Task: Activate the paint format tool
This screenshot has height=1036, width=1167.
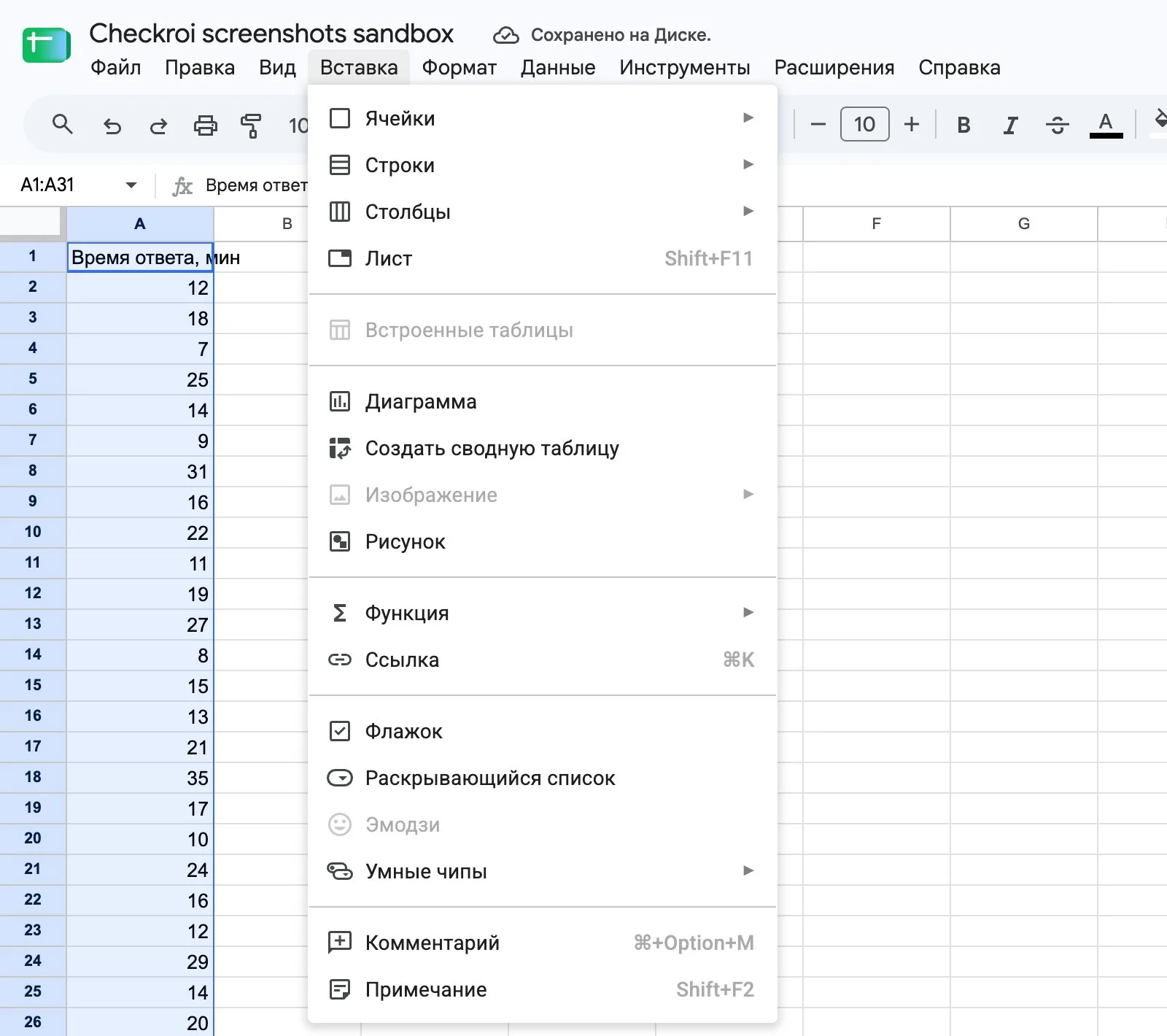Action: (x=251, y=125)
